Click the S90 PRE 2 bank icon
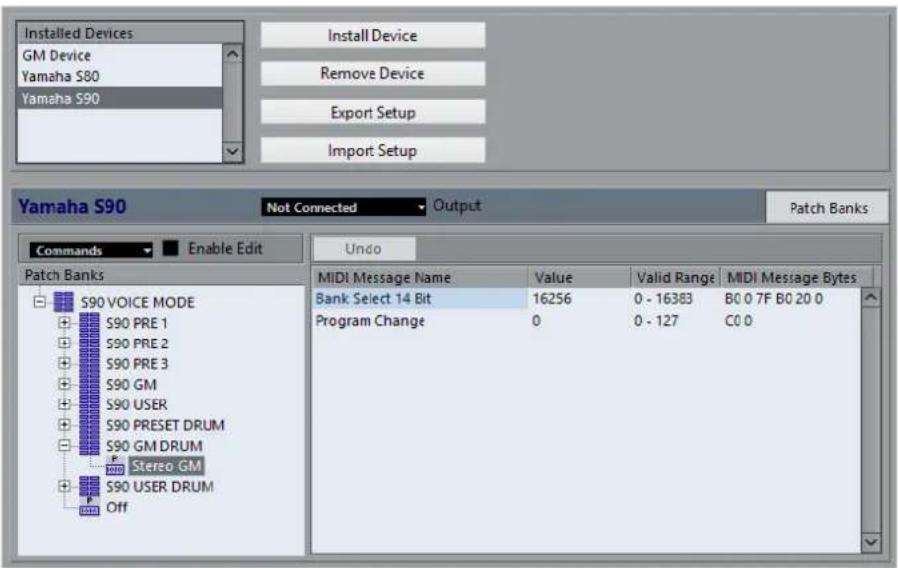The width and height of the screenshot is (898, 568). tap(89, 344)
